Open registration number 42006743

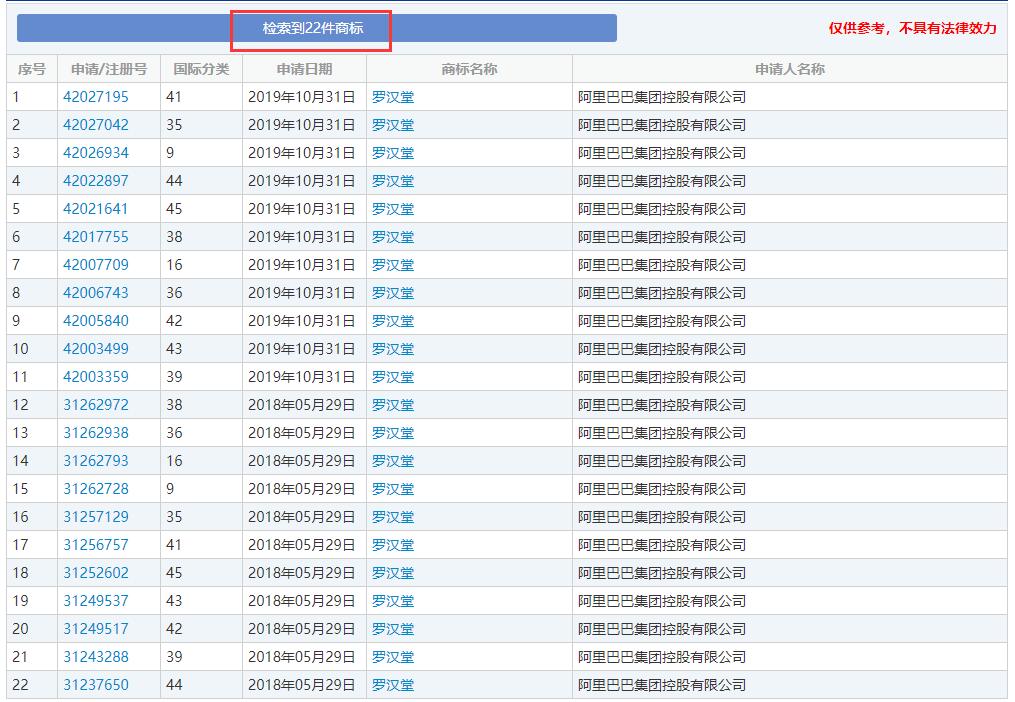tap(96, 293)
